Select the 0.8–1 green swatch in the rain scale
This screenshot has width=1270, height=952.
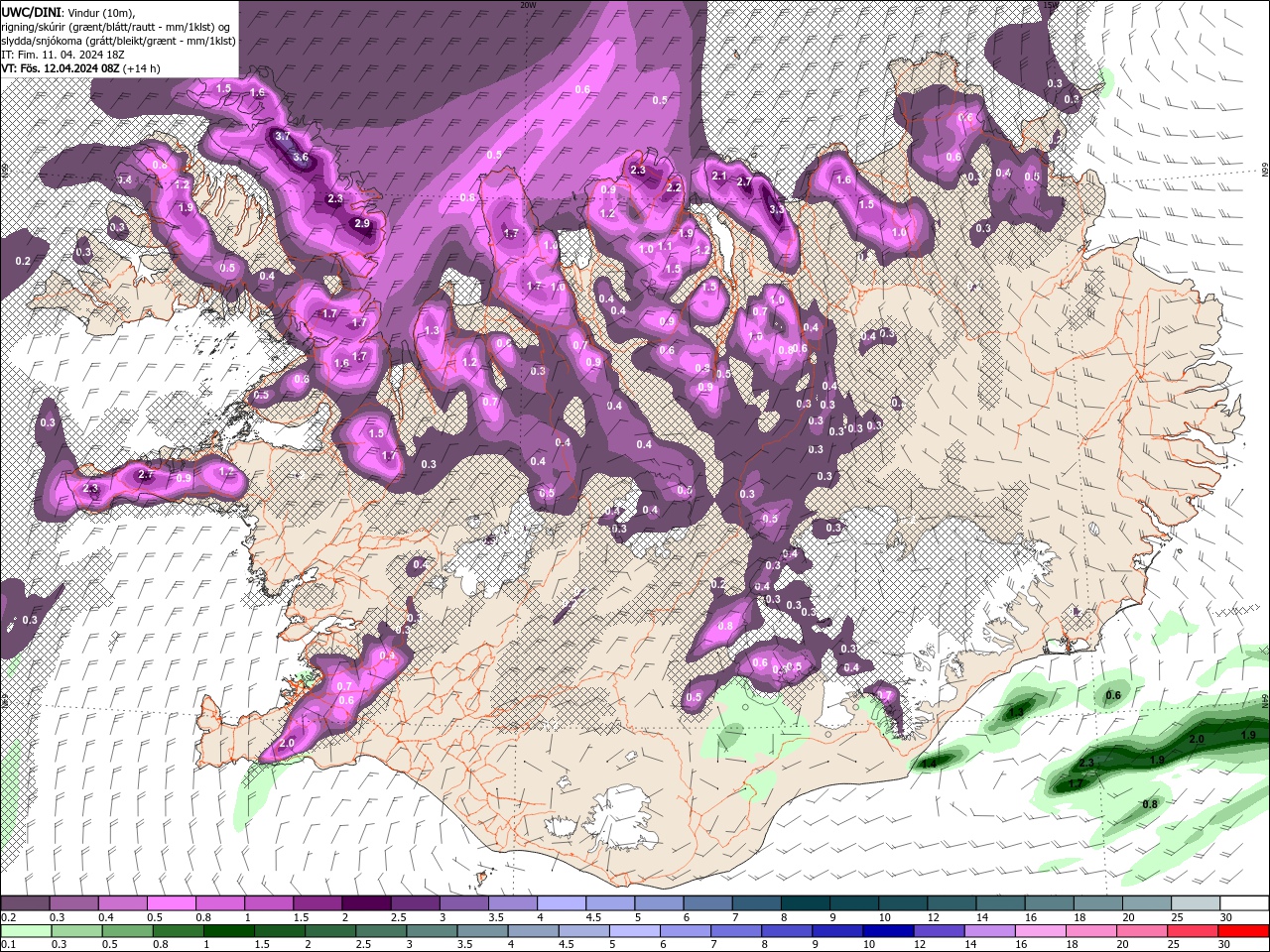click(178, 931)
